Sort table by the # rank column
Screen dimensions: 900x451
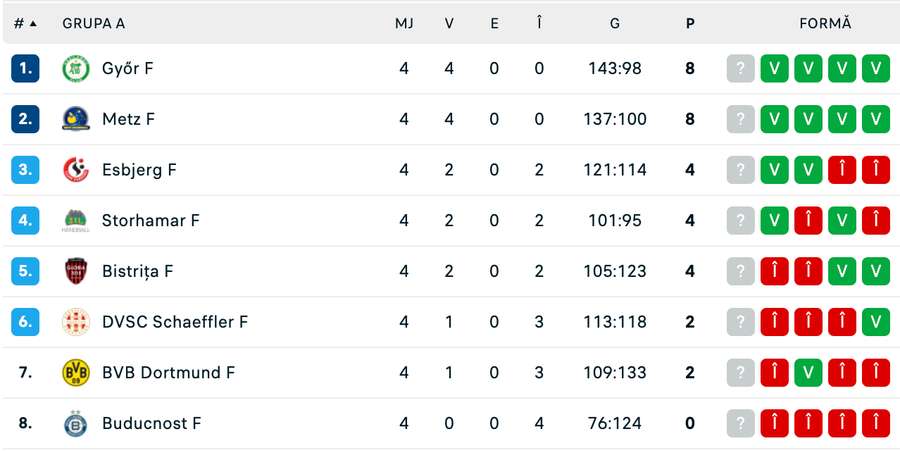click(25, 23)
